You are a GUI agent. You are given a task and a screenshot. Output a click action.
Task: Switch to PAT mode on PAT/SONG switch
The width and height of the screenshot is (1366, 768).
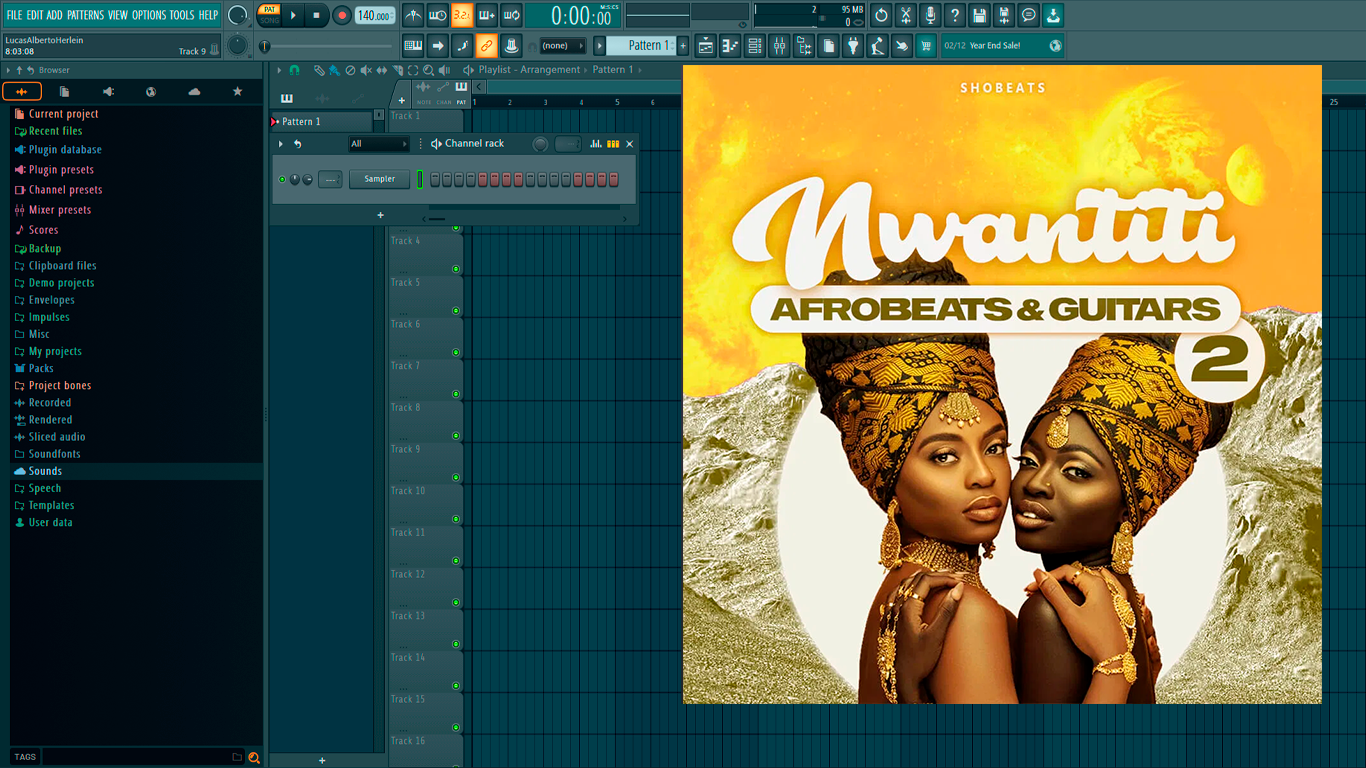click(269, 9)
